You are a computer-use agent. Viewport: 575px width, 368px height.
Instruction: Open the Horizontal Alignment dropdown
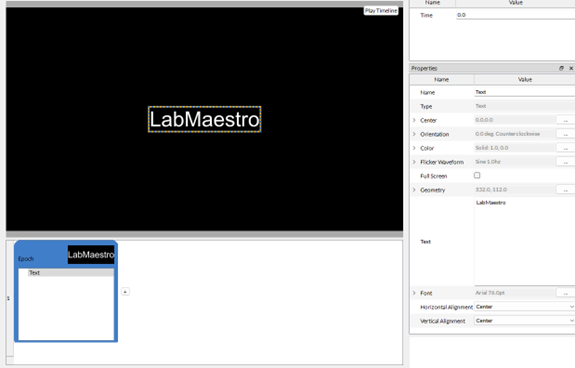(x=524, y=306)
